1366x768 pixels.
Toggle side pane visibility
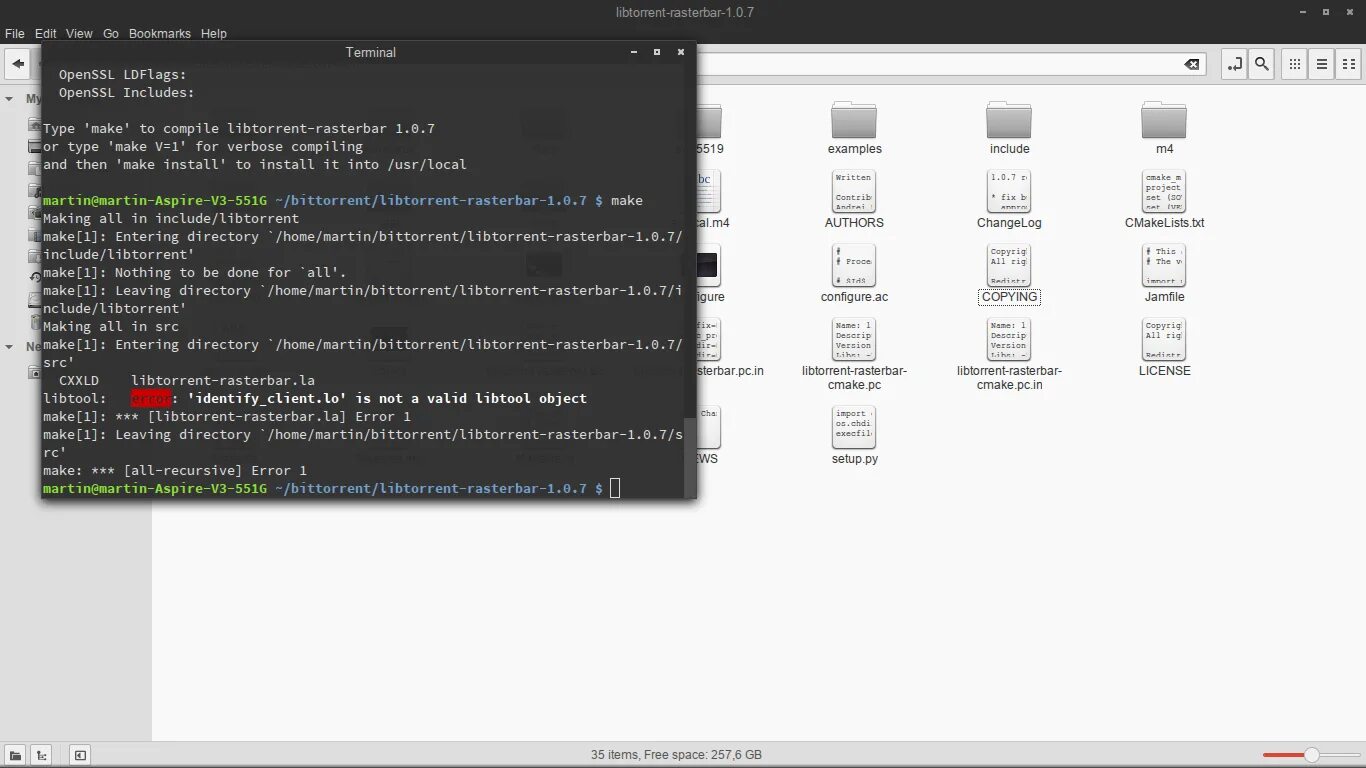click(x=79, y=755)
